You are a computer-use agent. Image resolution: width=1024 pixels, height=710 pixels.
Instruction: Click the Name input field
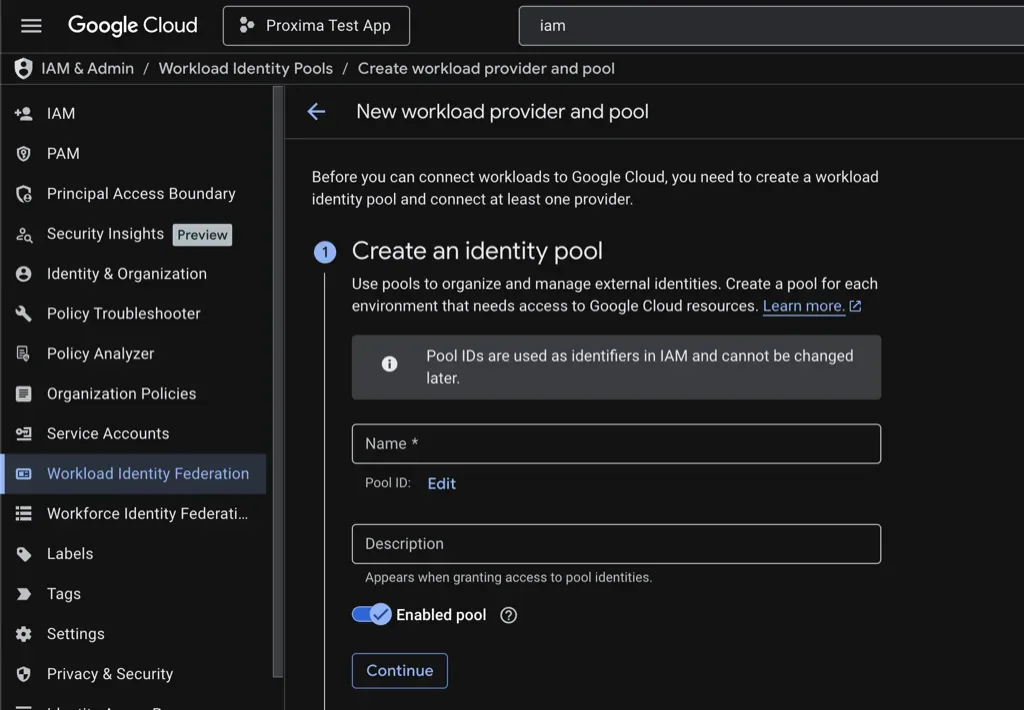615,443
